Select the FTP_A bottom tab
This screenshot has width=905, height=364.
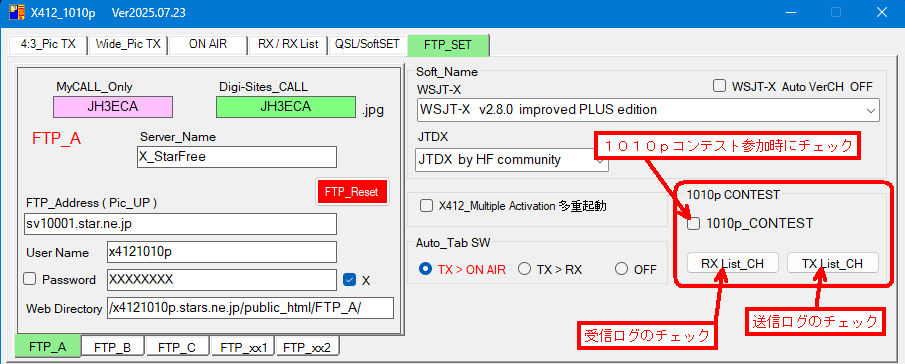pyautogui.click(x=48, y=347)
